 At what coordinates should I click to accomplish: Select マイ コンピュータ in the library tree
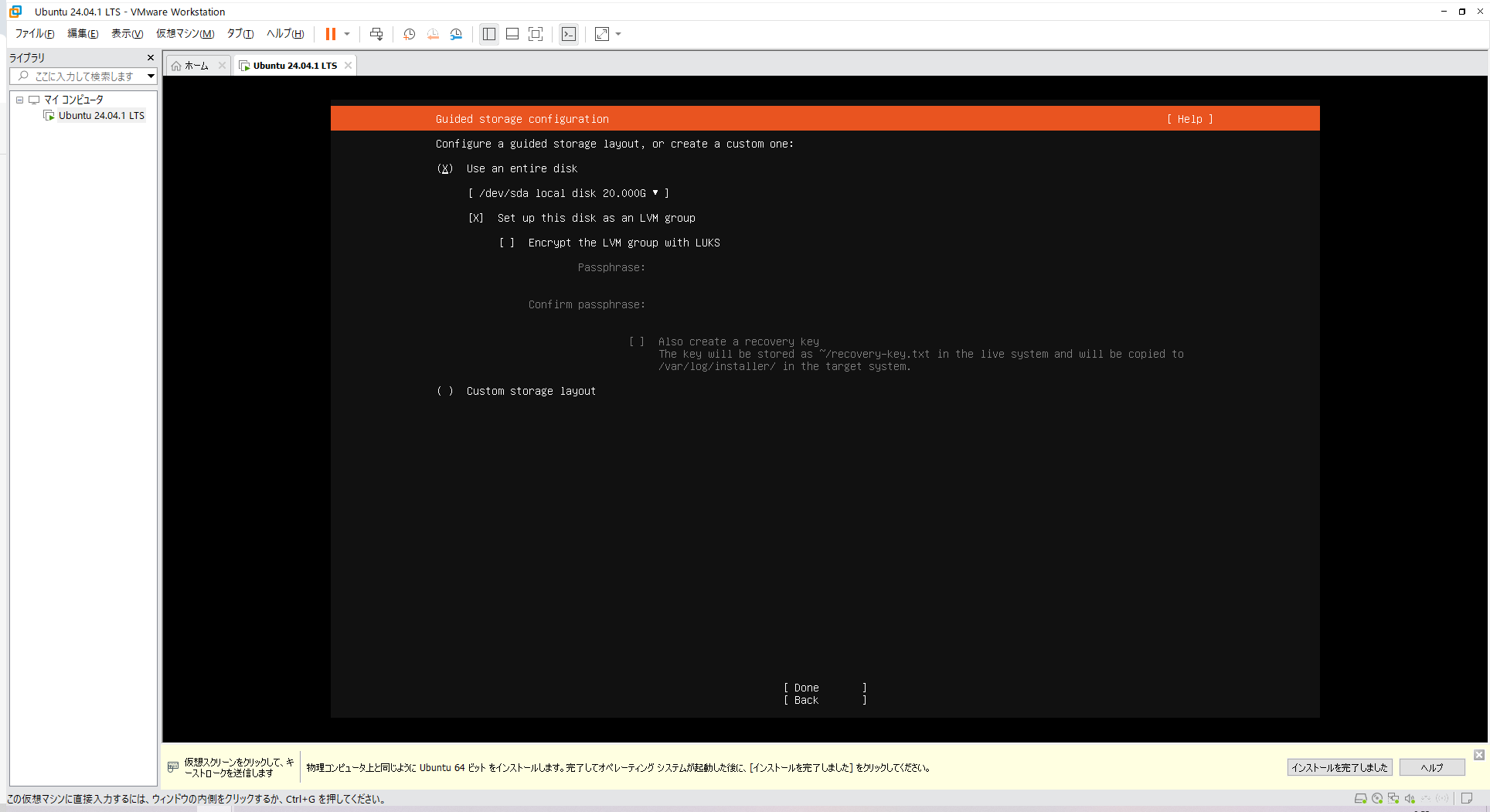pos(73,100)
